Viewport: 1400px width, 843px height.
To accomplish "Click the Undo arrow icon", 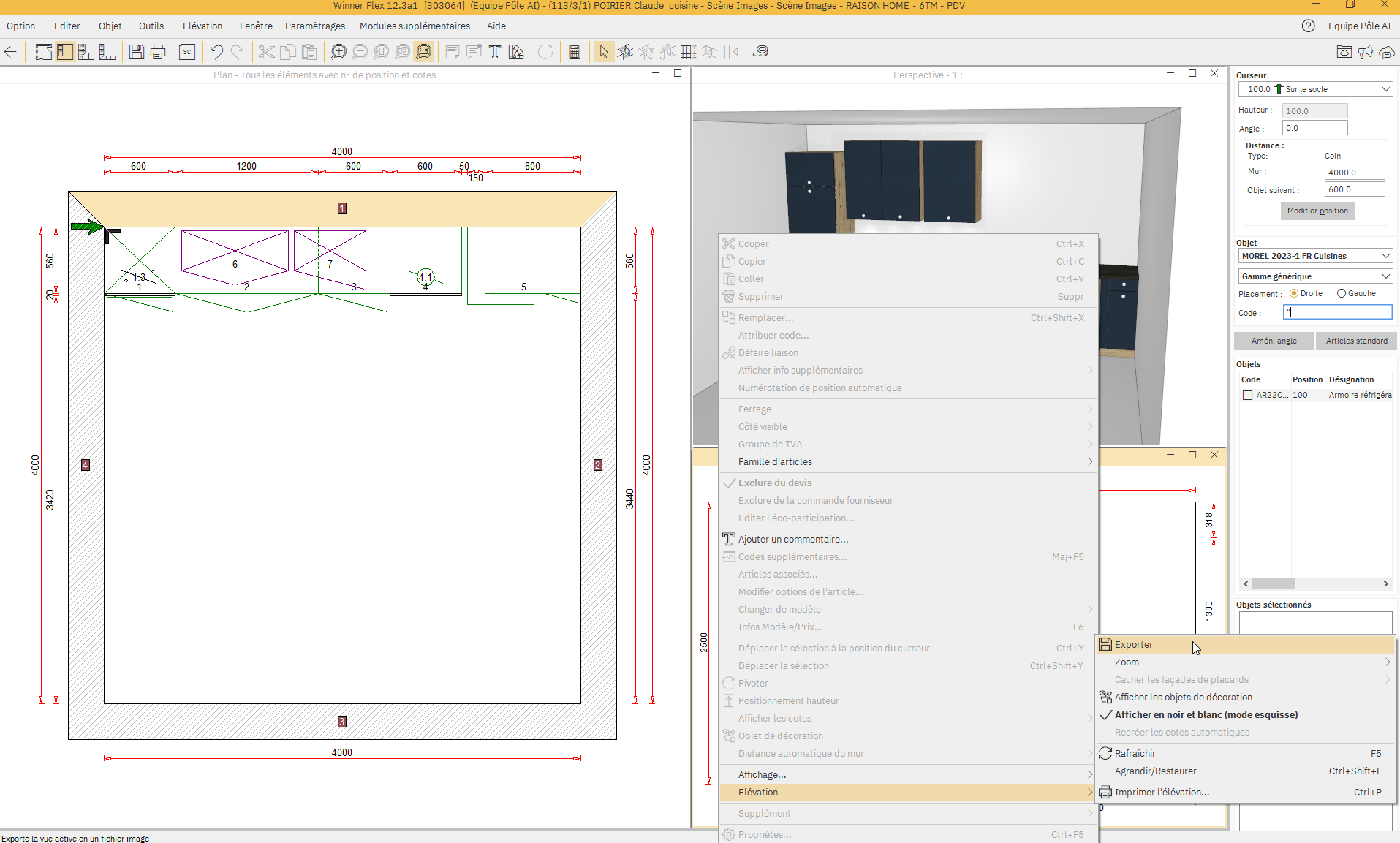I will [216, 52].
